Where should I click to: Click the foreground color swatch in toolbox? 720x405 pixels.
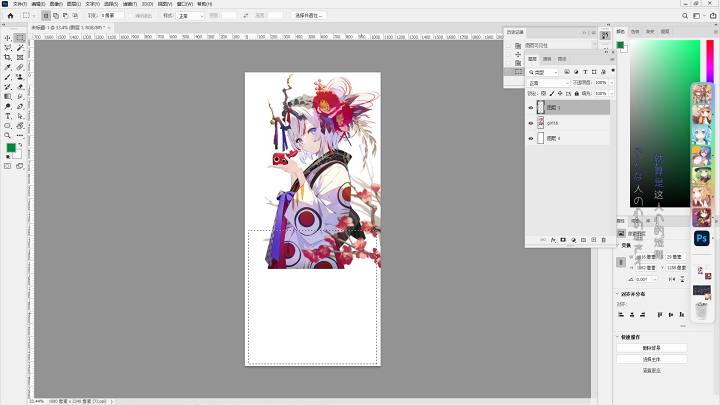click(11, 147)
